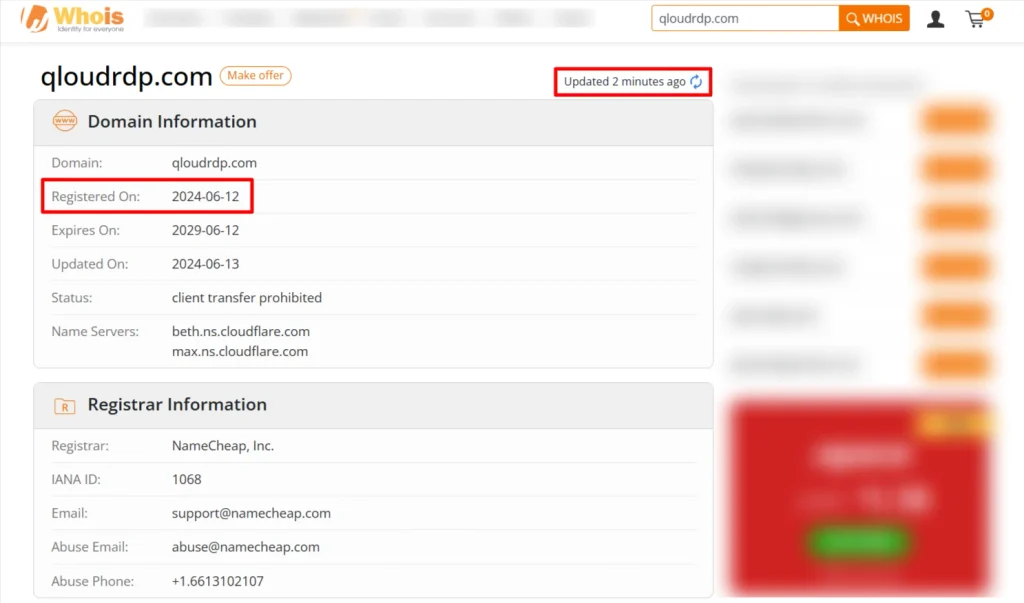Image resolution: width=1024 pixels, height=603 pixels.
Task: Click the Domain Information heading
Action: [x=172, y=122]
